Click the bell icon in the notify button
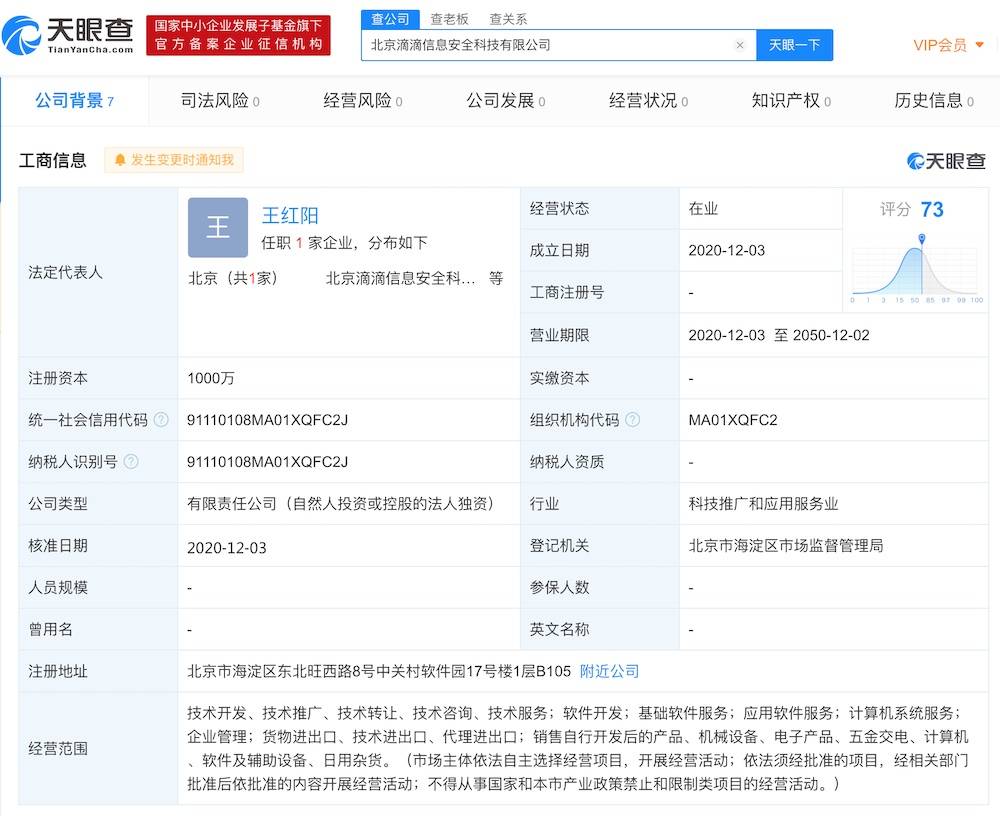 click(120, 160)
